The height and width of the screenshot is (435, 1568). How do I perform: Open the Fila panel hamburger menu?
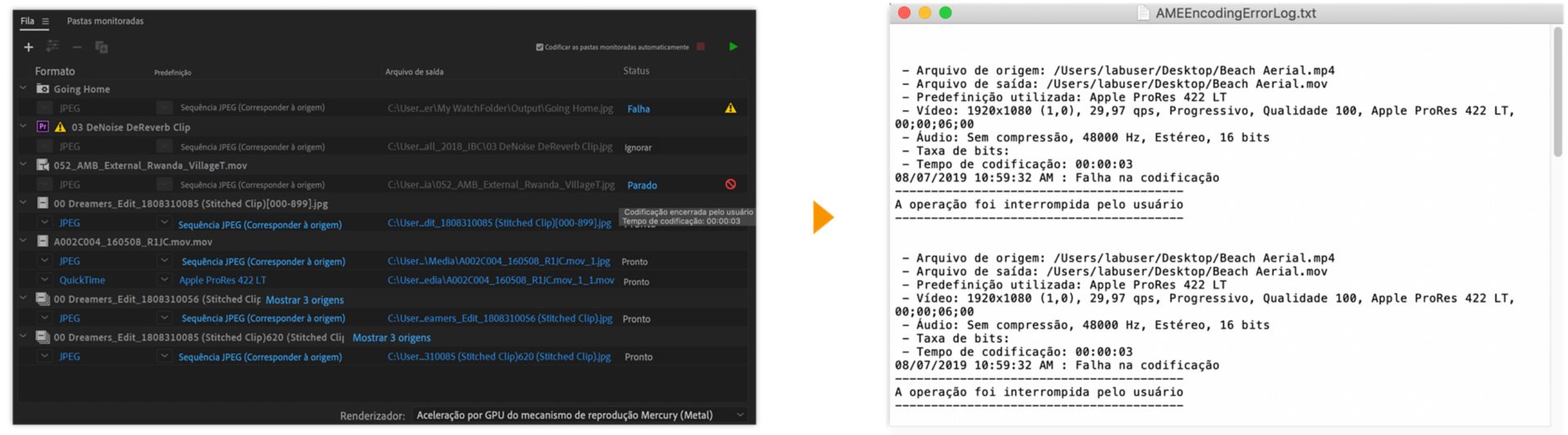pos(46,21)
